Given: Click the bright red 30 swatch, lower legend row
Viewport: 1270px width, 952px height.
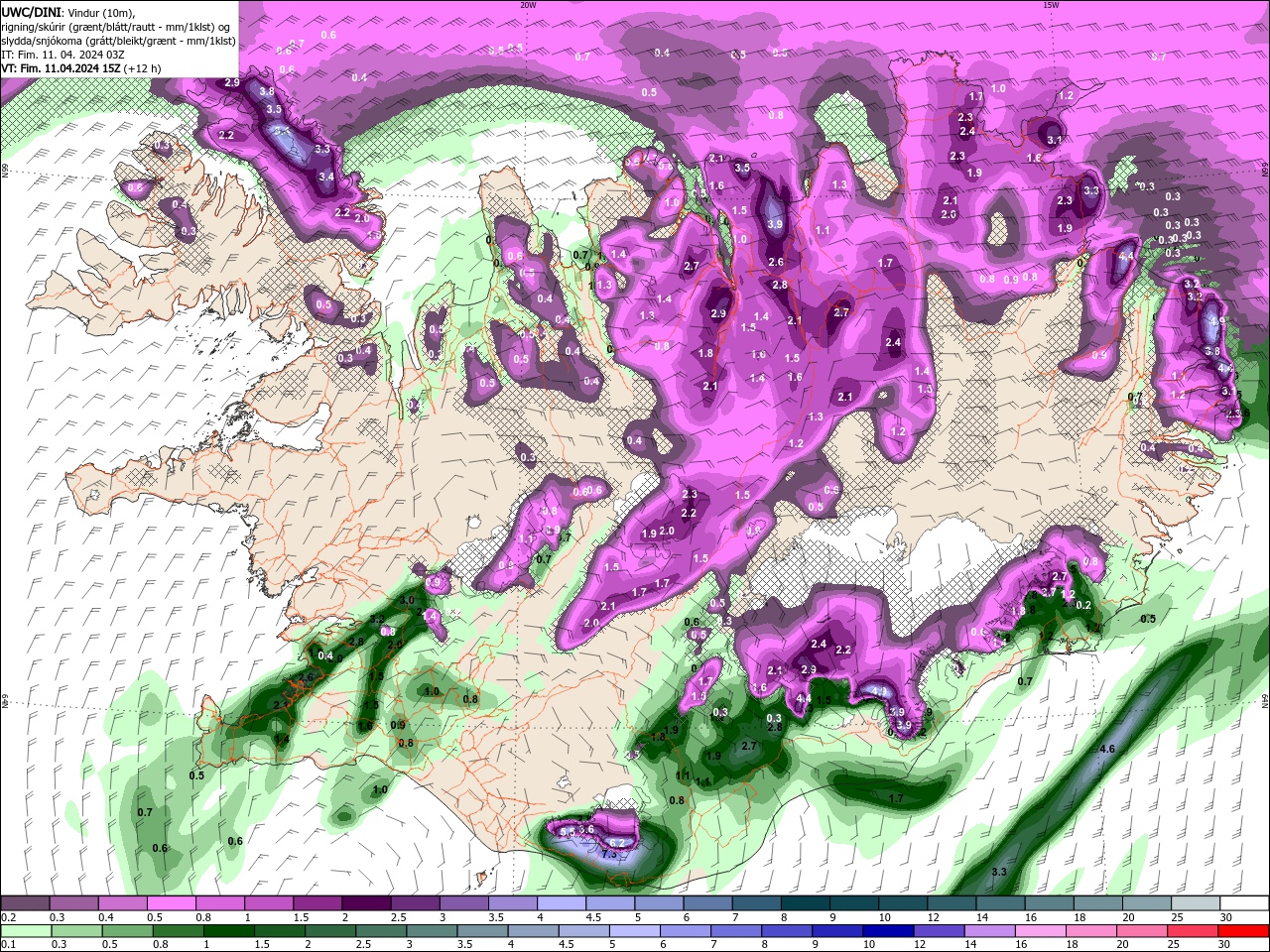Looking at the screenshot, I should pyautogui.click(x=1244, y=931).
